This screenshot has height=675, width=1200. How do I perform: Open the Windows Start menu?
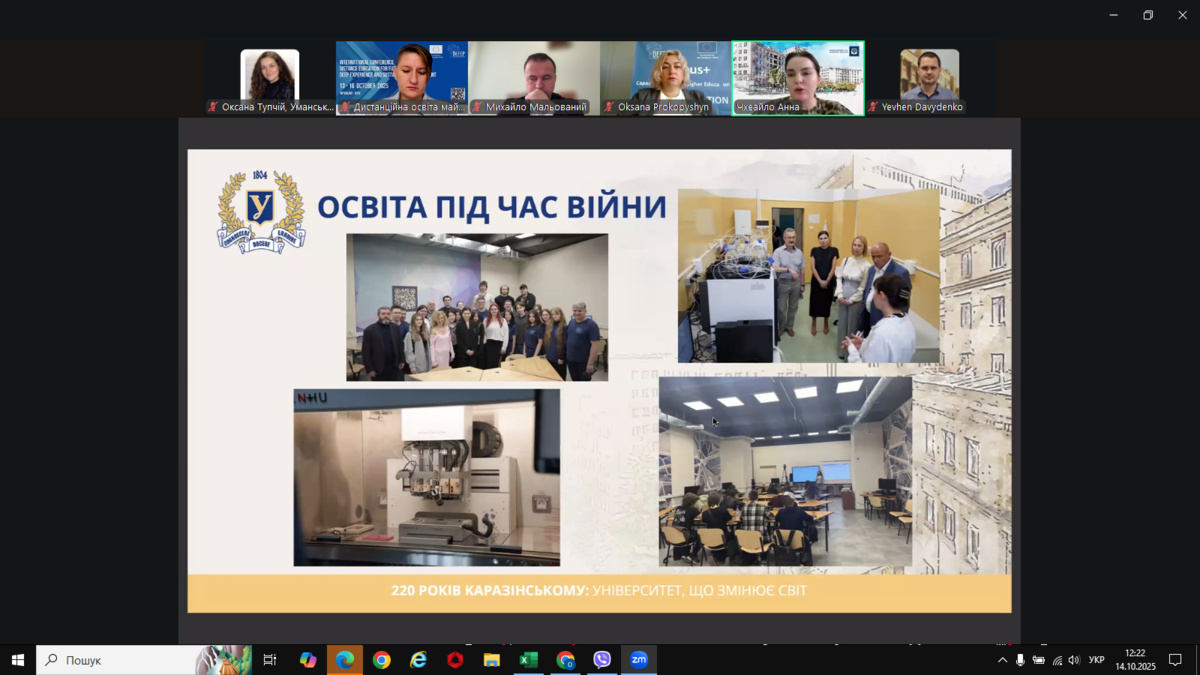click(x=17, y=660)
